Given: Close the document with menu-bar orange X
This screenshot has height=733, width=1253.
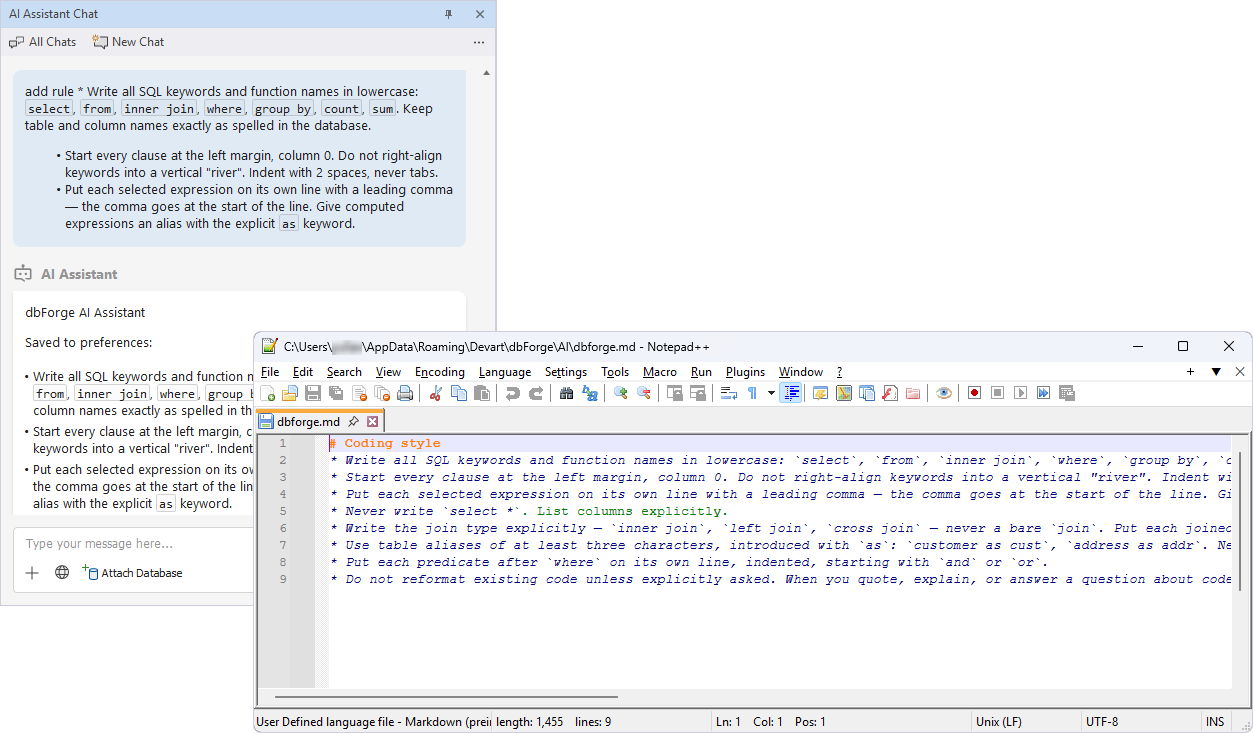Looking at the screenshot, I should pos(1240,372).
